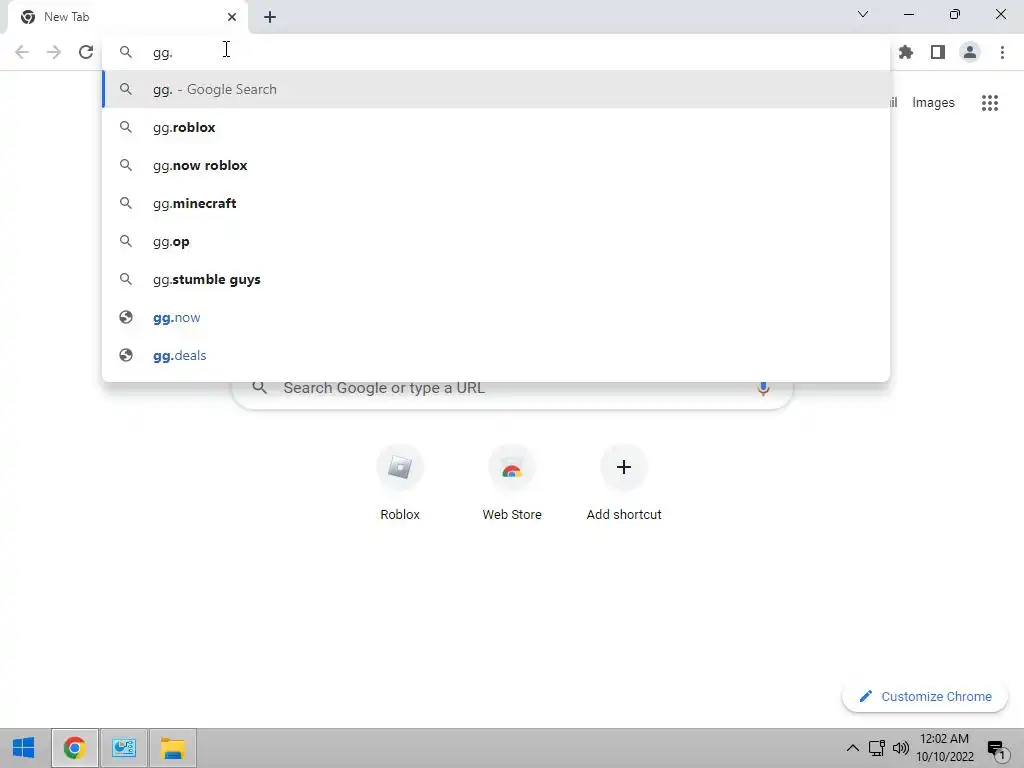
Task: Click the globe icon beside gg.now
Action: (126, 317)
